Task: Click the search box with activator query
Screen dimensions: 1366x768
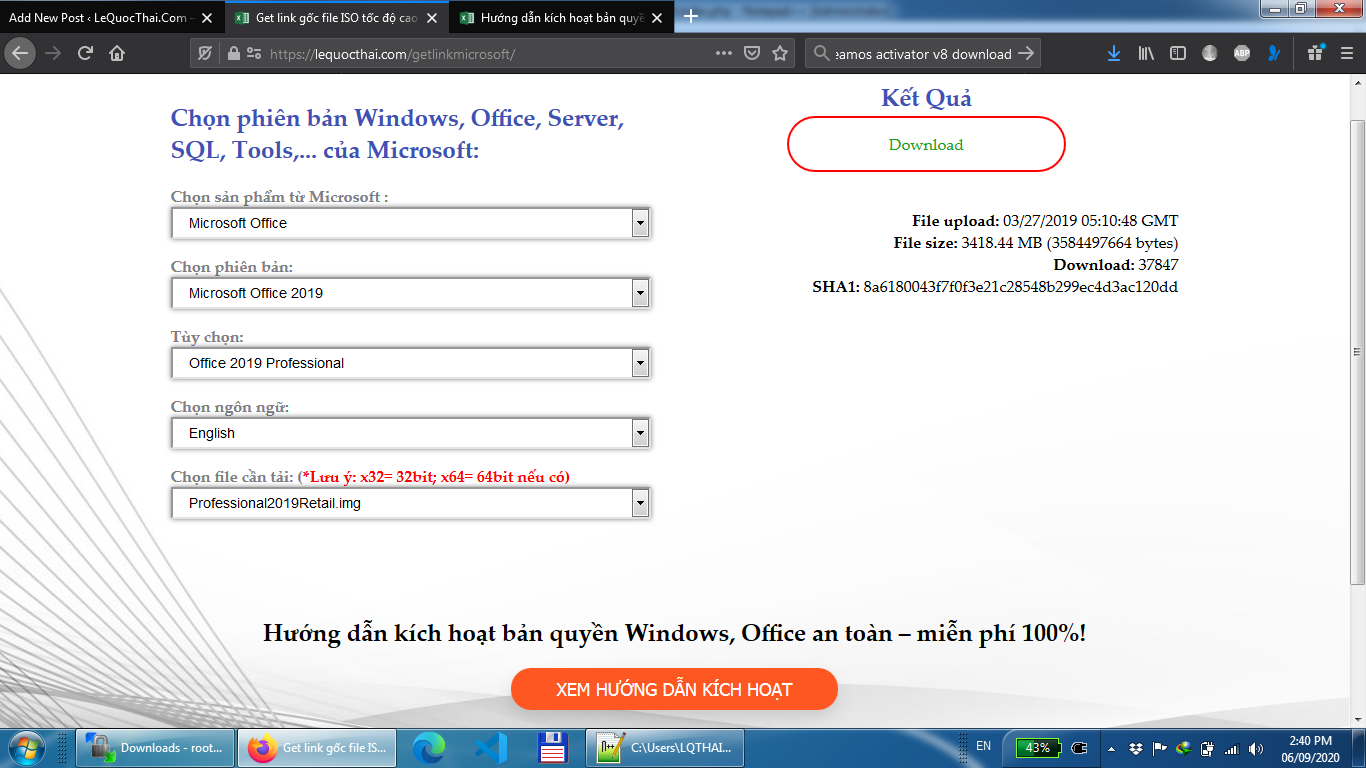Action: pyautogui.click(x=922, y=54)
